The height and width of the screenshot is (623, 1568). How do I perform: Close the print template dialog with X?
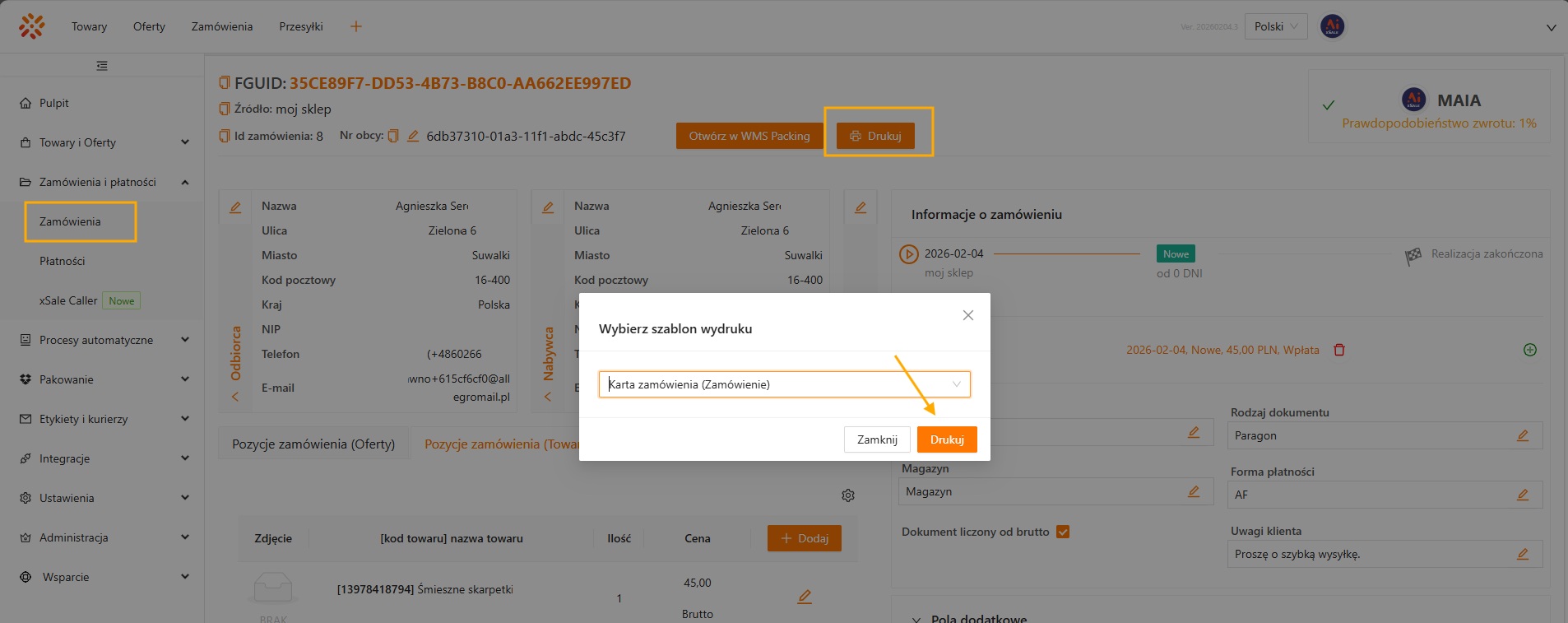[968, 315]
